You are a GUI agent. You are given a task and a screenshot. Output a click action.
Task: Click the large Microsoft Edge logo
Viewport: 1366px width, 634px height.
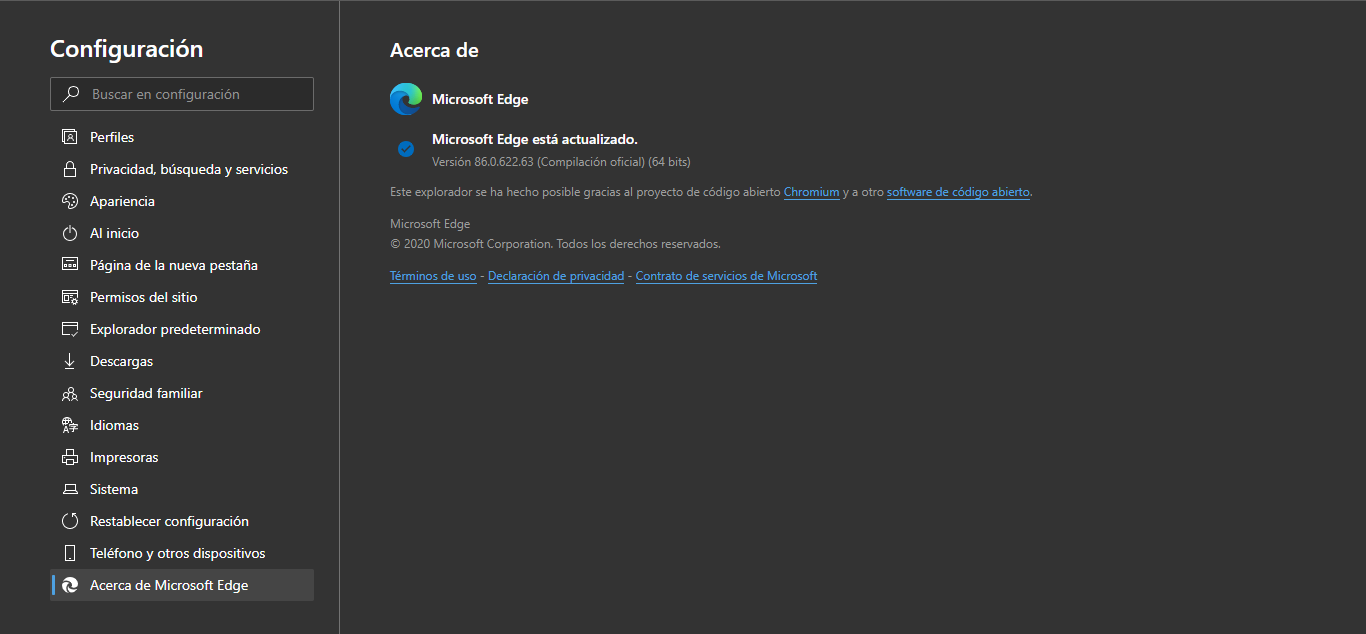tap(406, 99)
